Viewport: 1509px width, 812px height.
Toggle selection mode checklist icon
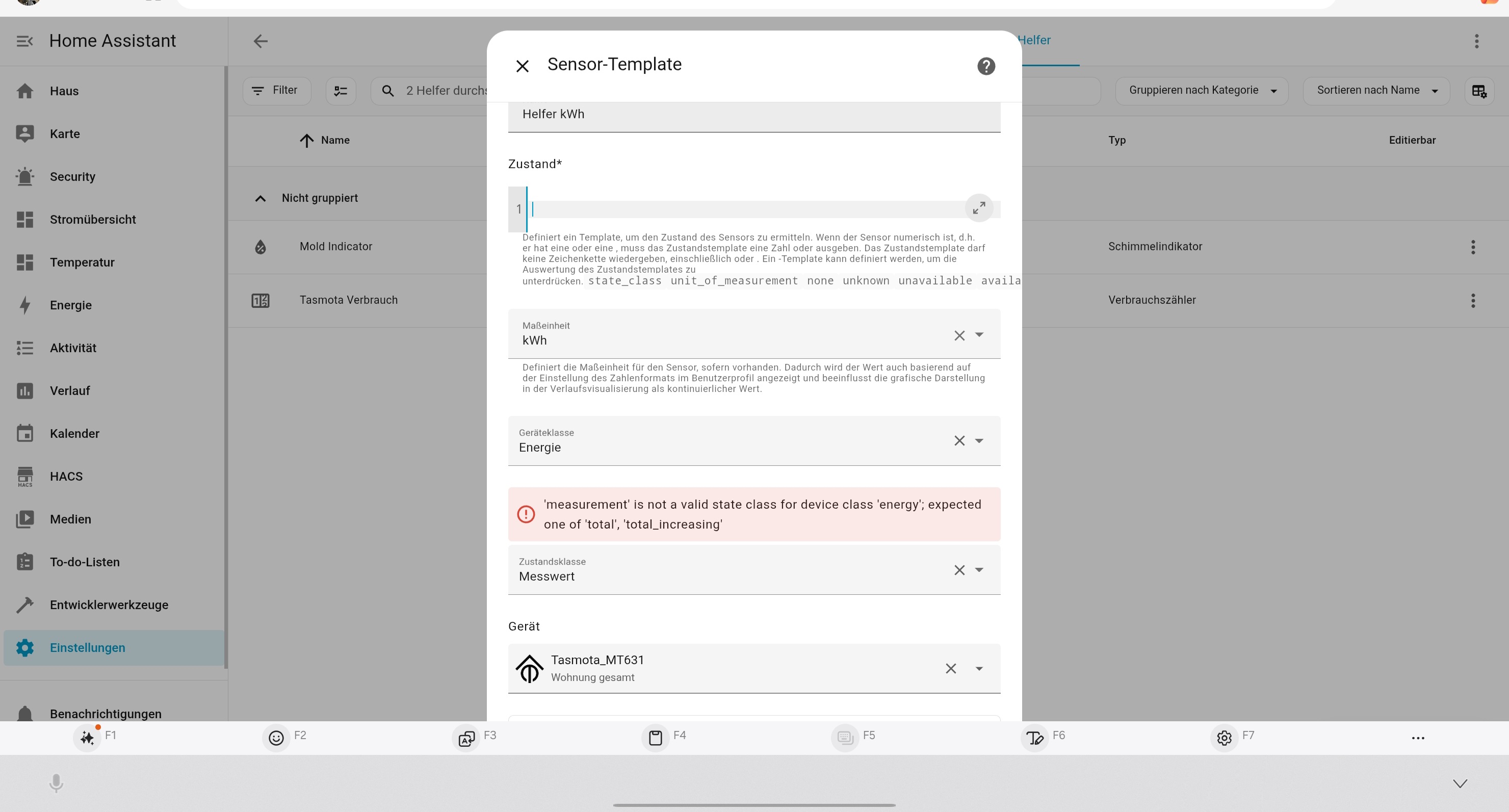341,91
